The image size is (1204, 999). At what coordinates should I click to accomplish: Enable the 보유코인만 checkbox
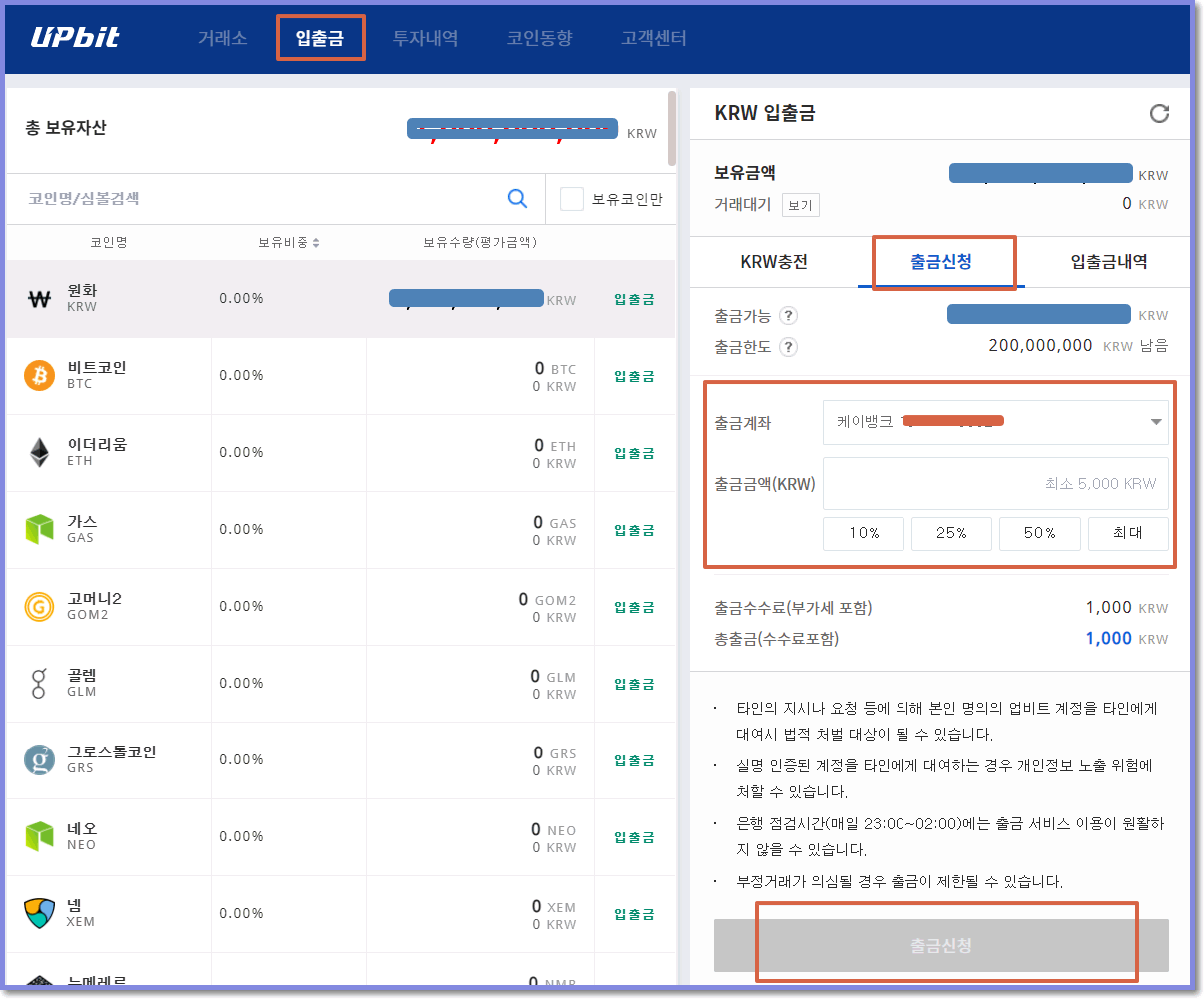(571, 198)
